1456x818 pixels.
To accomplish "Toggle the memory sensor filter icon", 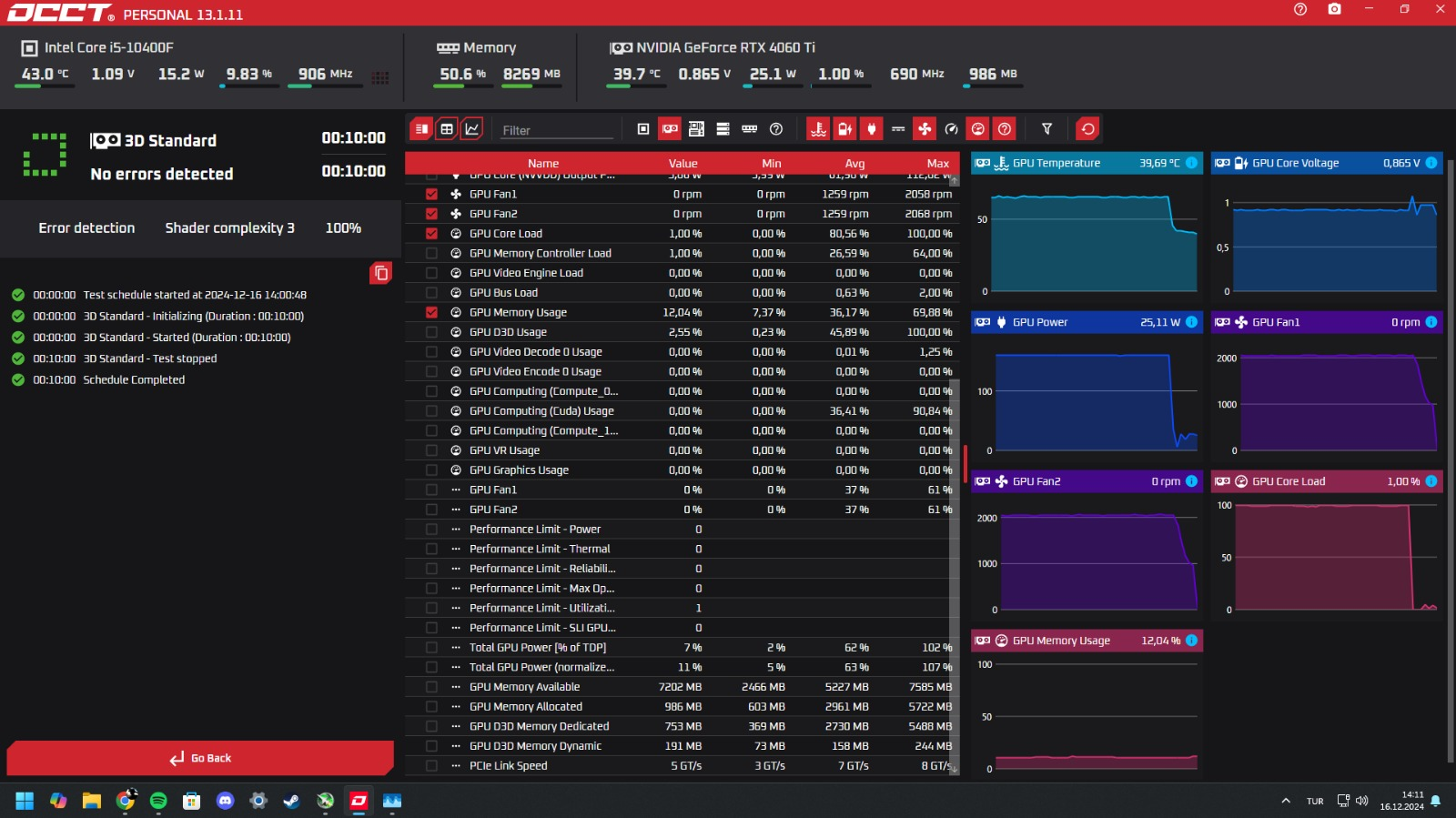I will point(749,129).
